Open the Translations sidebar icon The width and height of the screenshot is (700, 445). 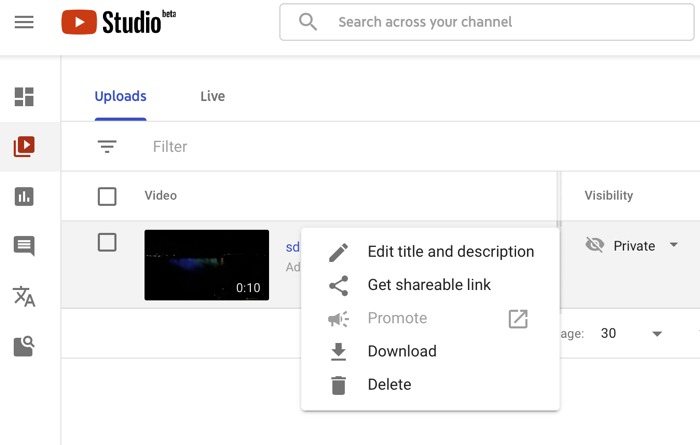tap(24, 296)
